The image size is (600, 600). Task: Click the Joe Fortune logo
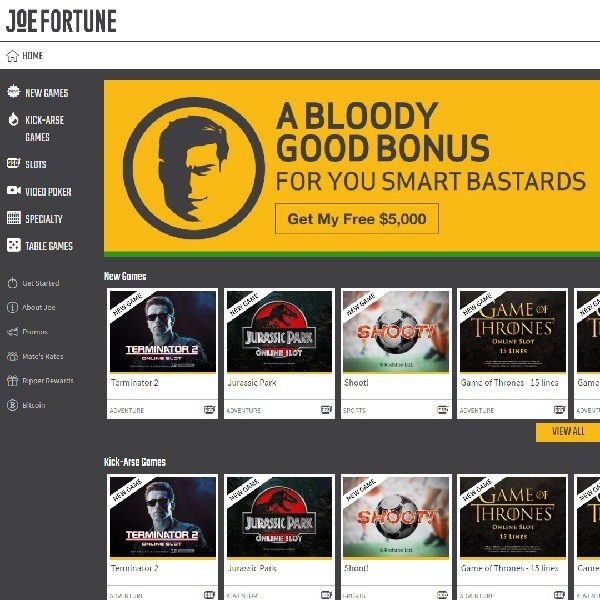point(61,21)
